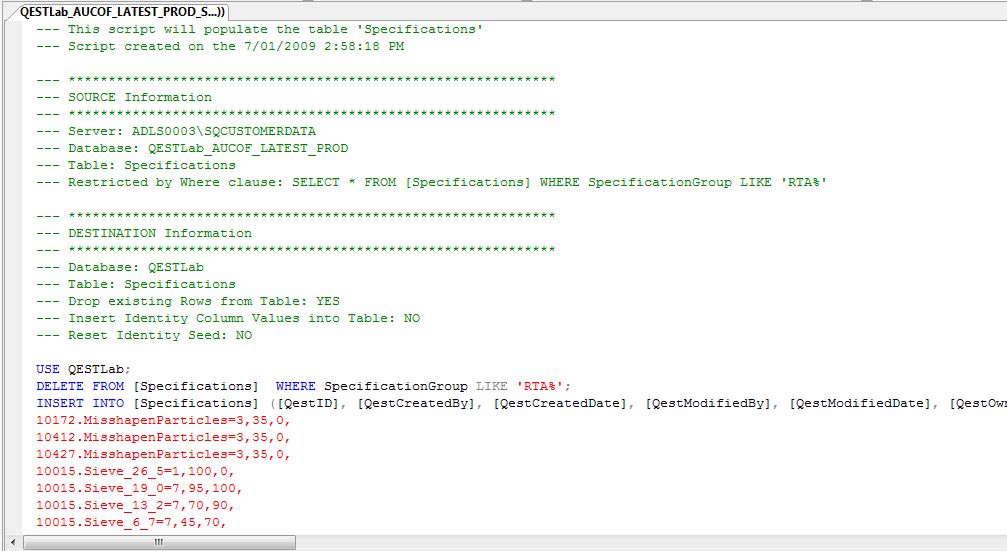Image resolution: width=1007 pixels, height=551 pixels.
Task: Click 'Drop existing Rows from Table: YES' comment
Action: coord(203,301)
